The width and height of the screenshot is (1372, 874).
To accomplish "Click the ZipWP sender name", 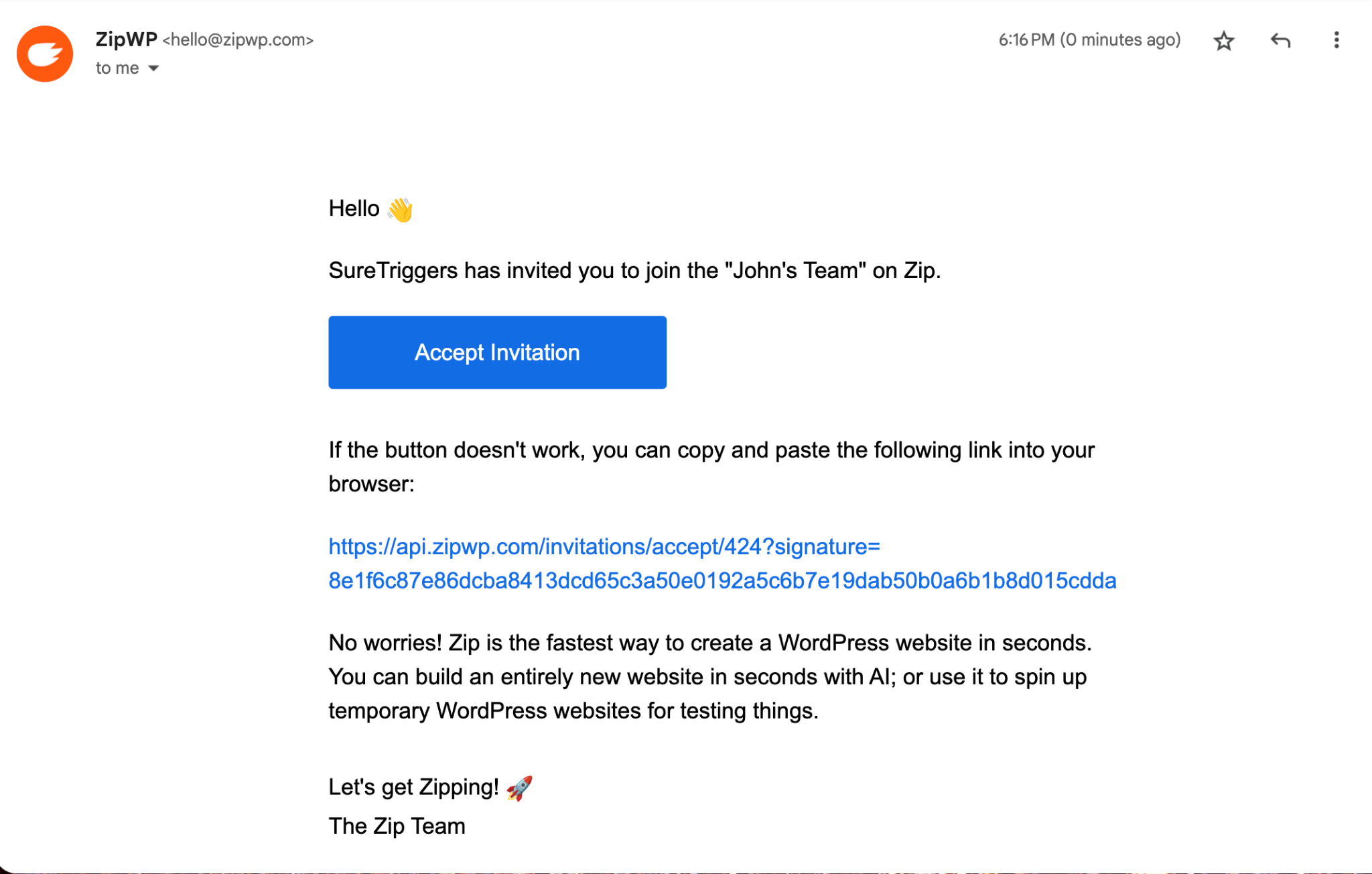I will point(126,40).
